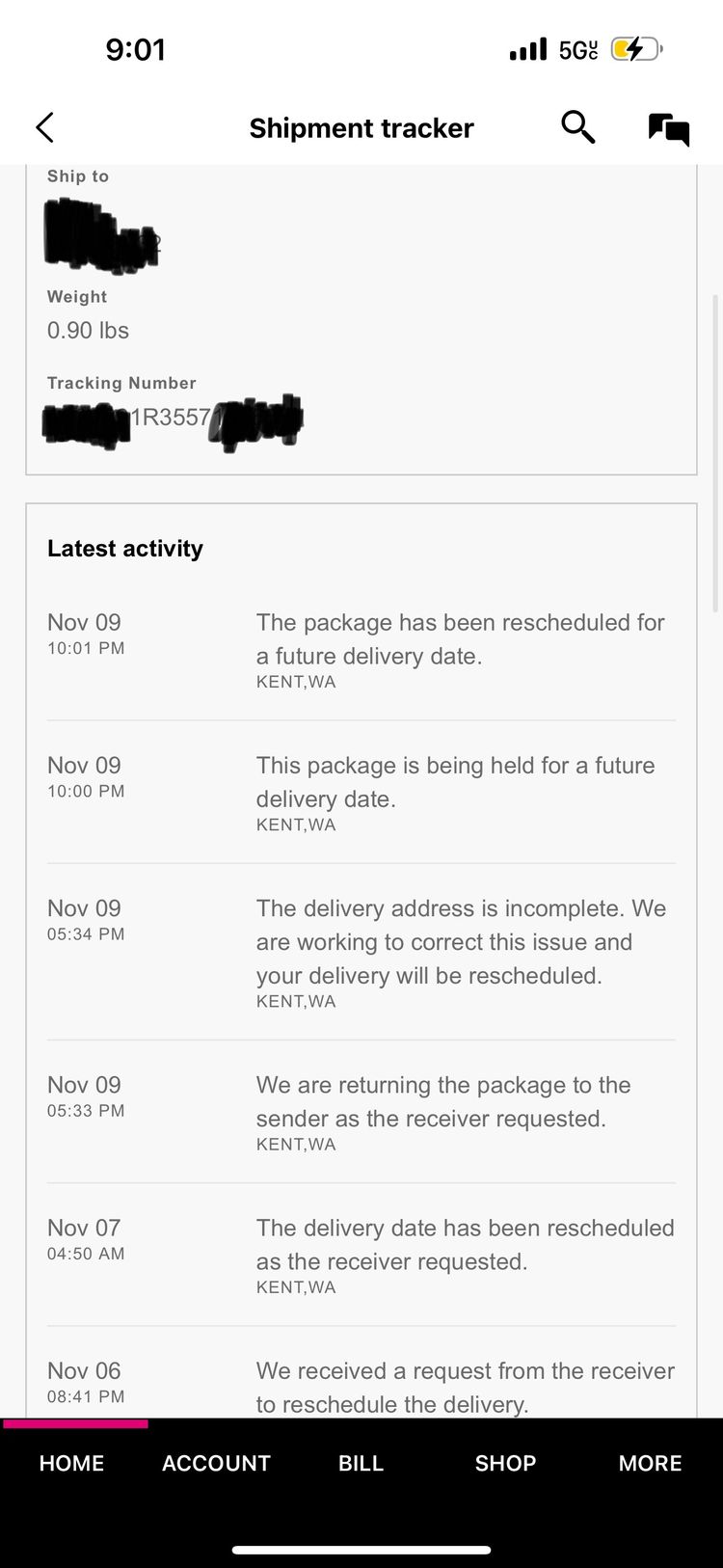Image resolution: width=723 pixels, height=1568 pixels.
Task: Select the 'returning the package to sender' entry
Action: coord(361,1113)
